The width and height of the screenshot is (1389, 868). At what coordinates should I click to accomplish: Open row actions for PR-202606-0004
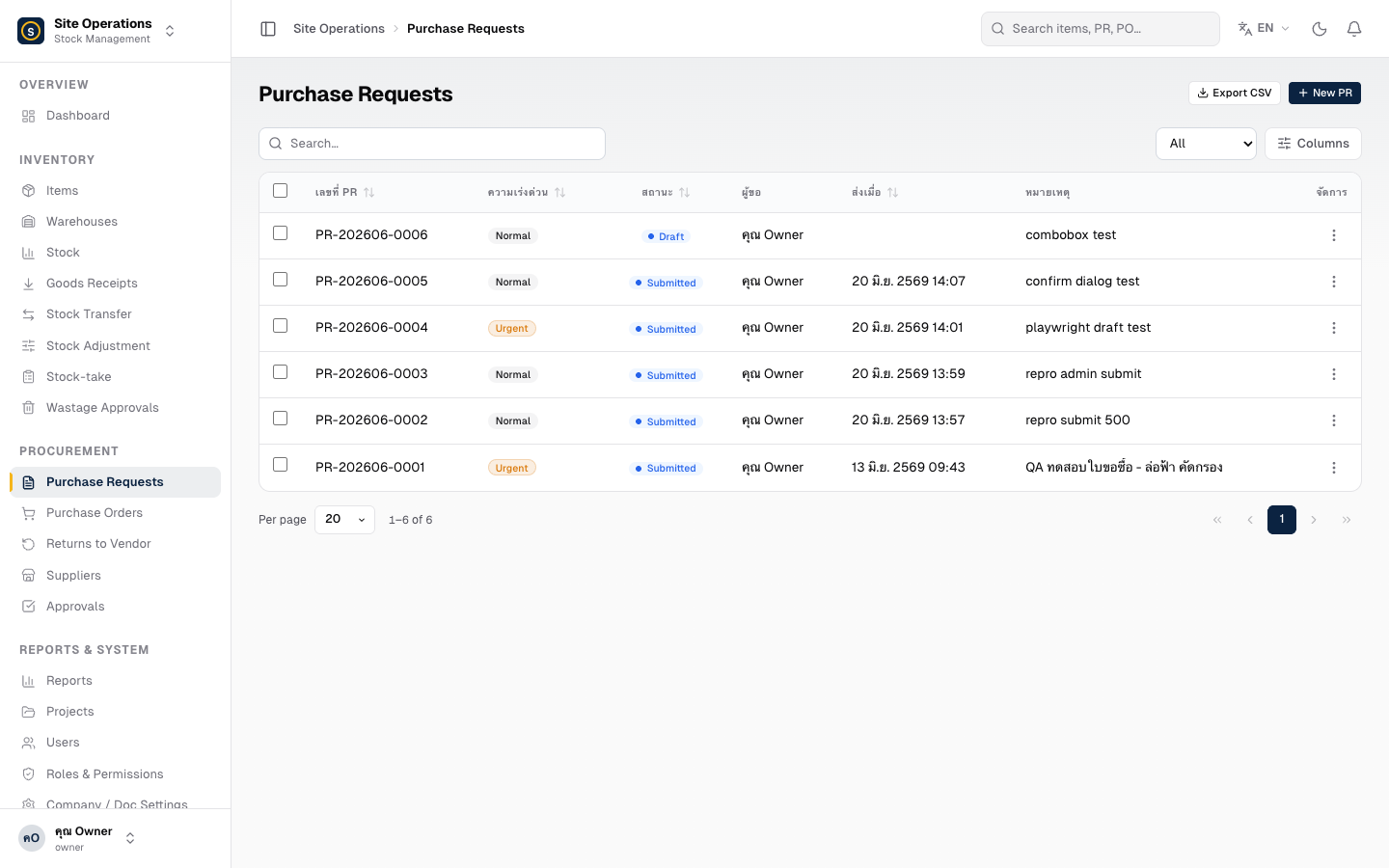[1334, 328]
